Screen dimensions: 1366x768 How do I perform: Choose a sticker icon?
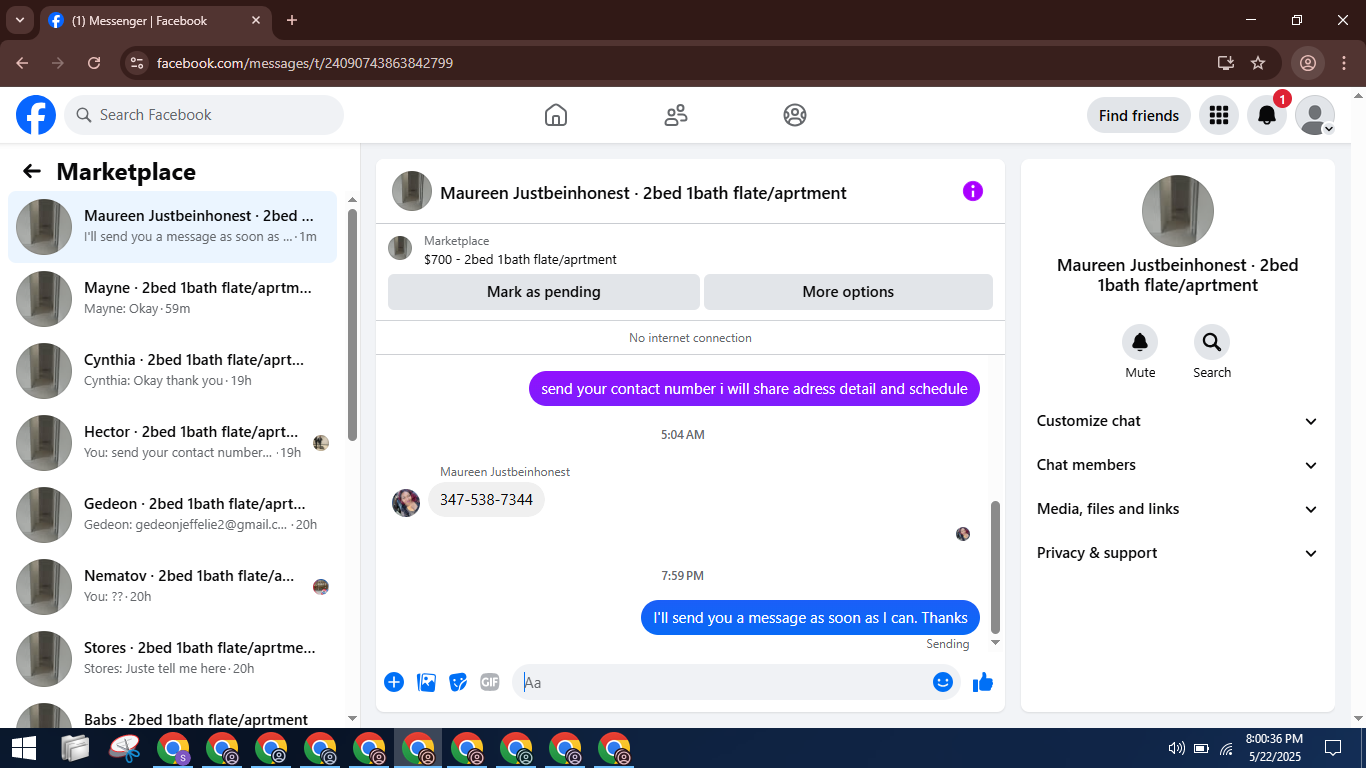(x=458, y=682)
